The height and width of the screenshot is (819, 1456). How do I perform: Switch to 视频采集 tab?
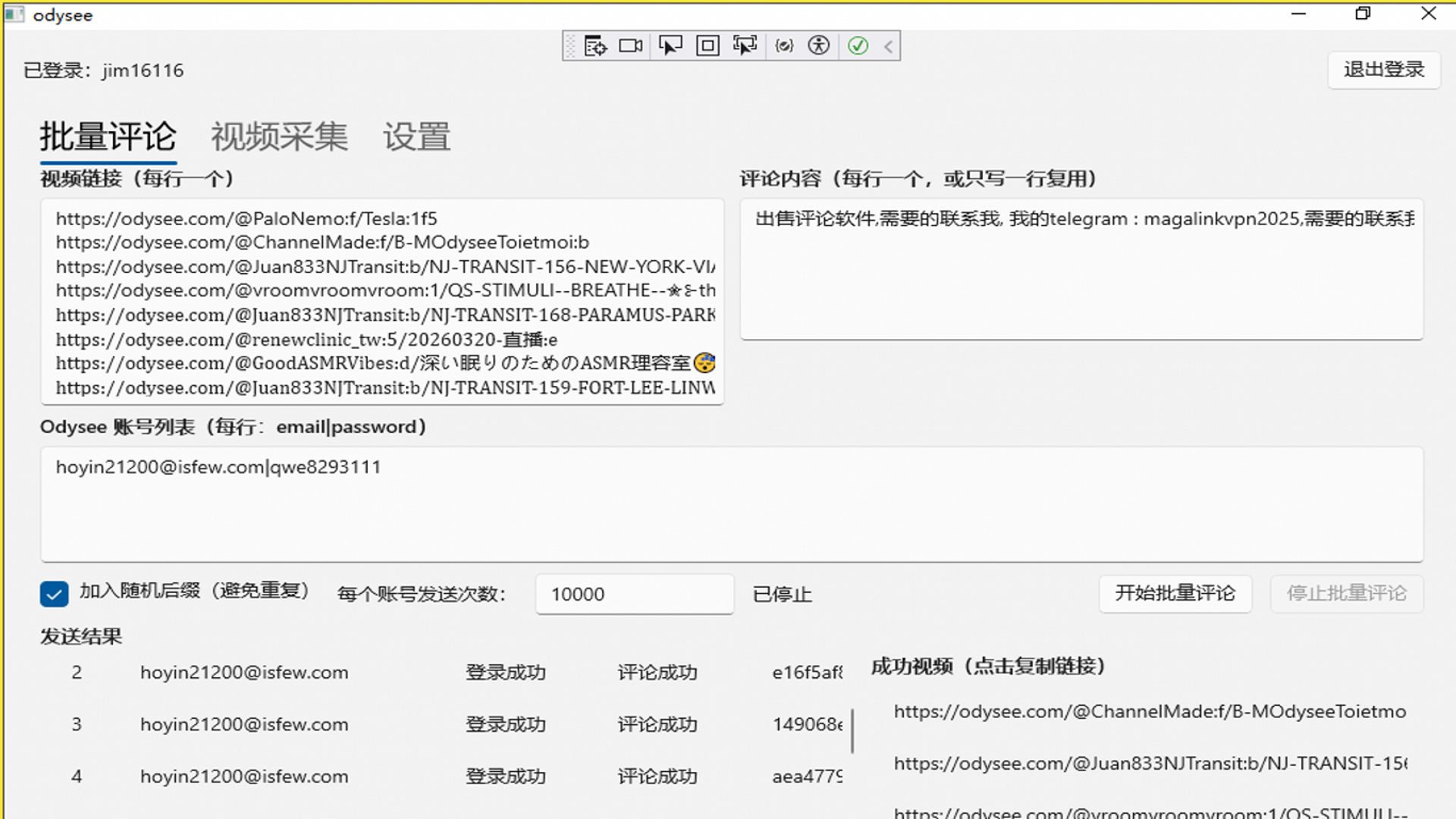tap(279, 137)
